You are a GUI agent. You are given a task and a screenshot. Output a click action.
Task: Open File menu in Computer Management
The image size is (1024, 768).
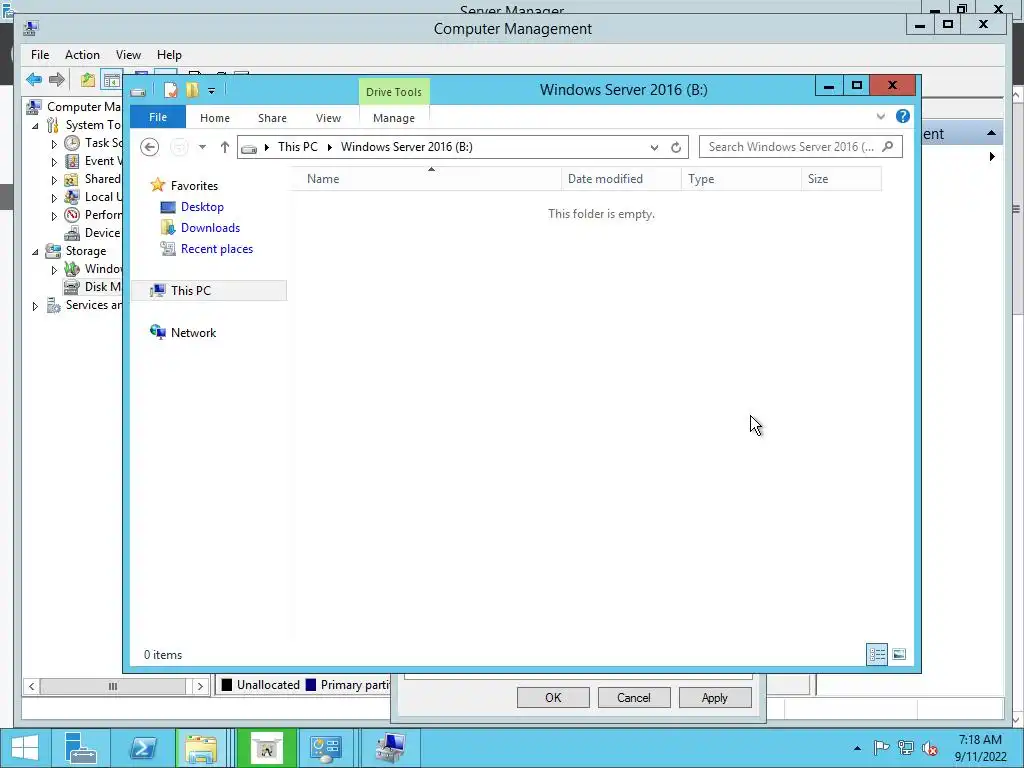[40, 55]
